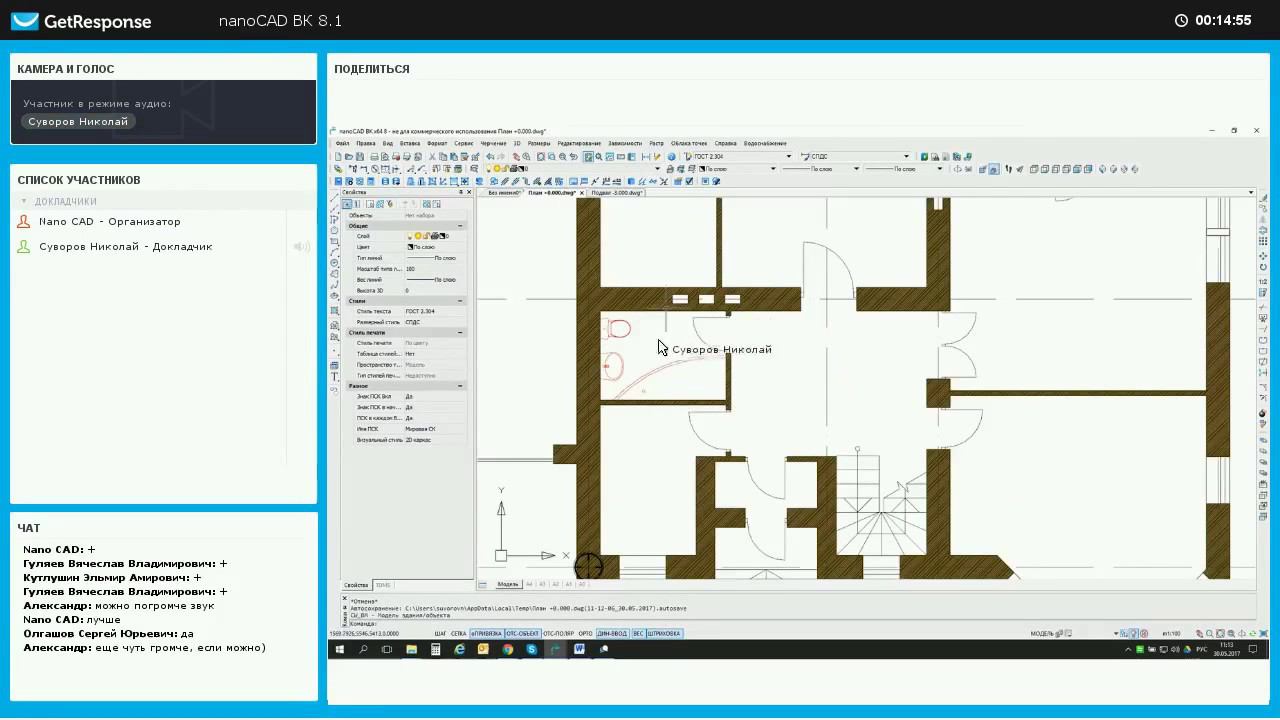Toggle ОТС-ОБЪЕКТ tracking

click(x=523, y=633)
